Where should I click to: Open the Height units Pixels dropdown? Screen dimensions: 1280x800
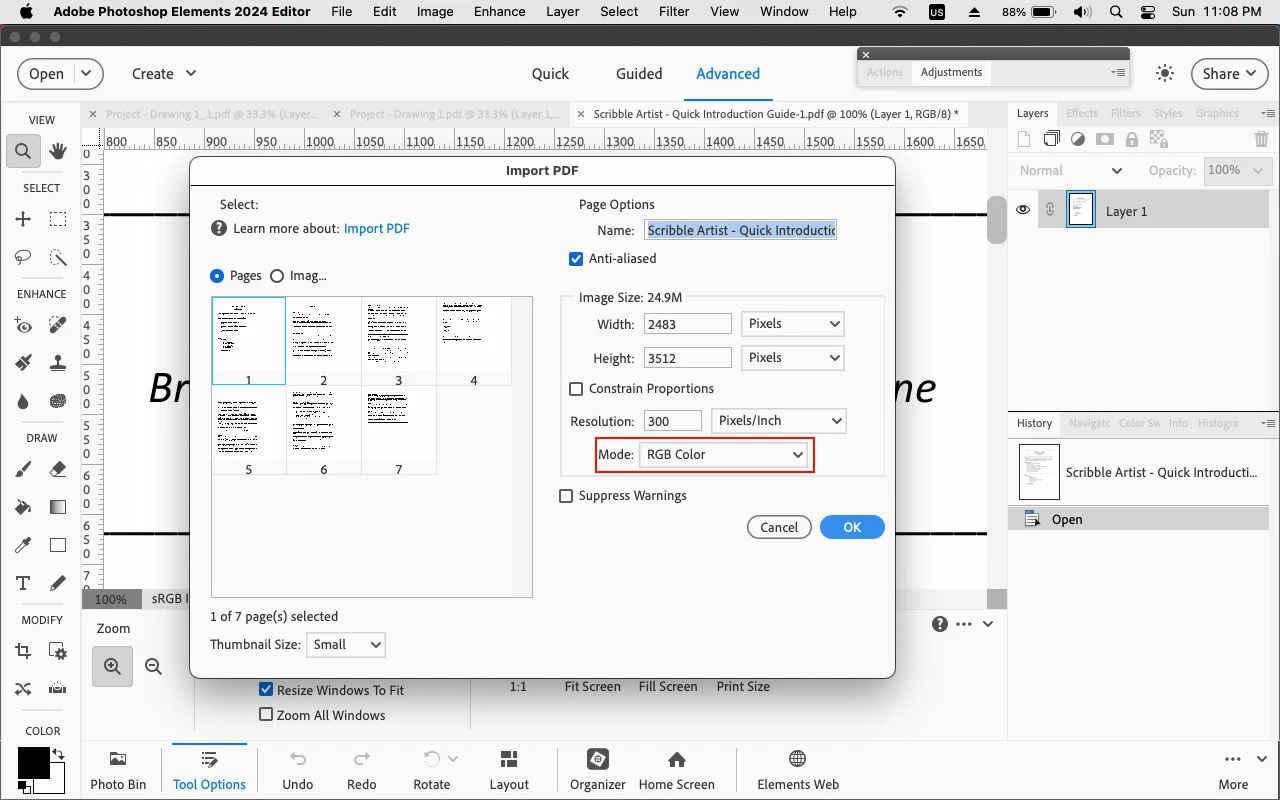point(793,357)
